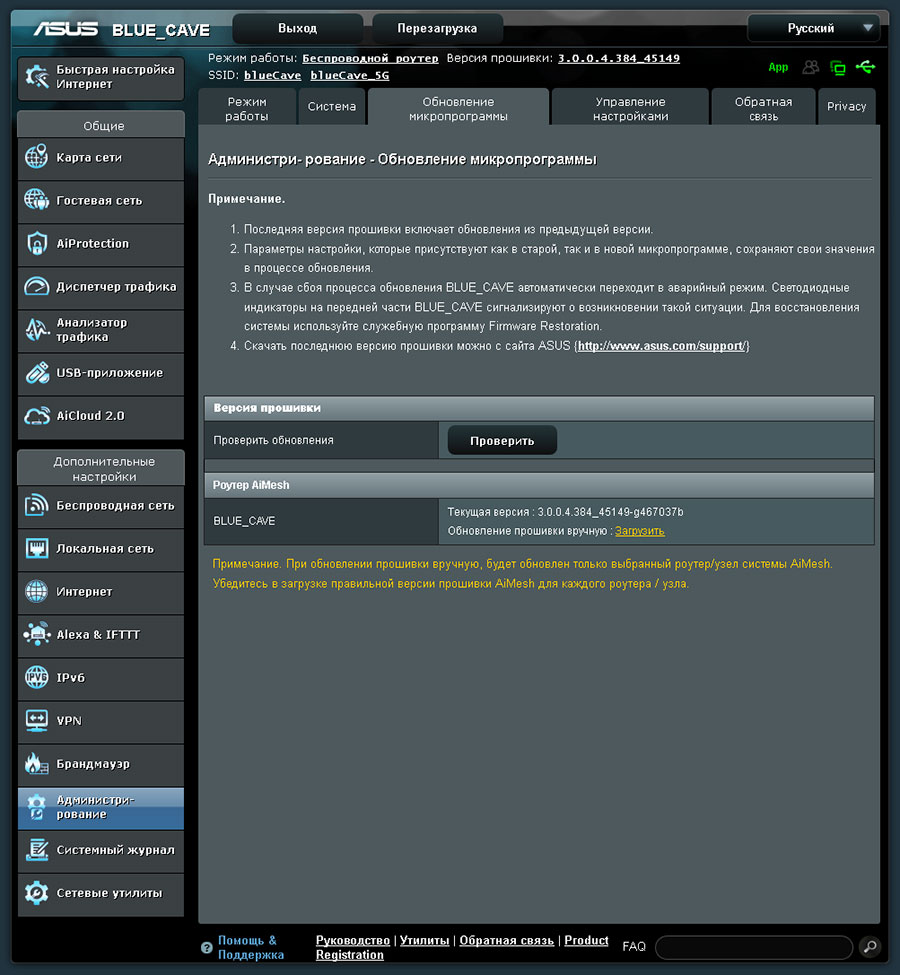Click the FAQ search magnifier icon

point(870,946)
